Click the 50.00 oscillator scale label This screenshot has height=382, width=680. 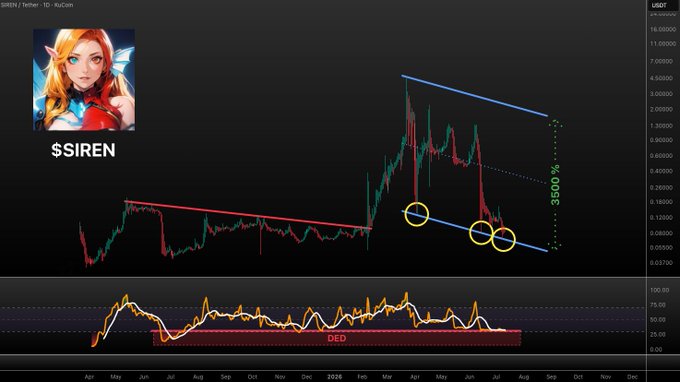[x=659, y=320]
